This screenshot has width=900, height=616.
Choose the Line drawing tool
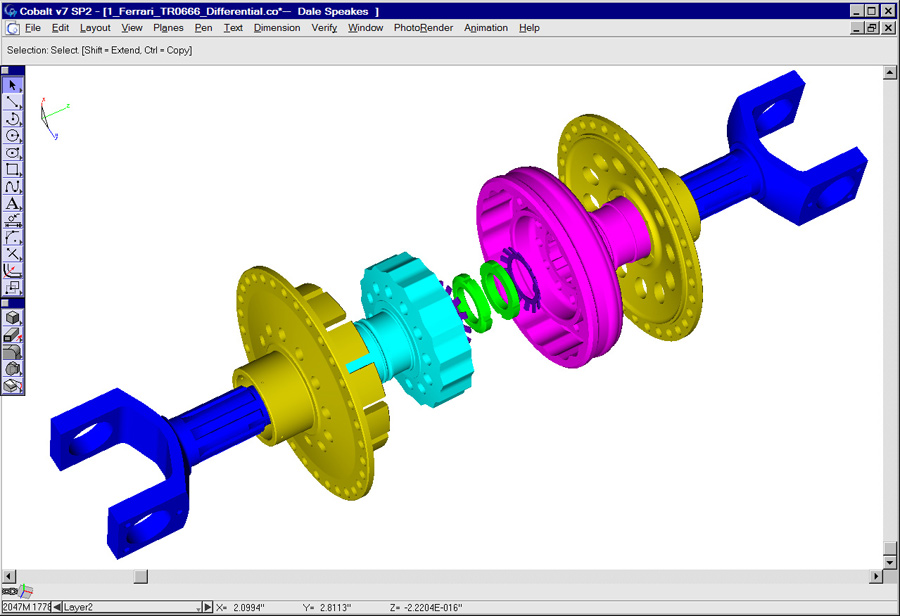pyautogui.click(x=13, y=102)
